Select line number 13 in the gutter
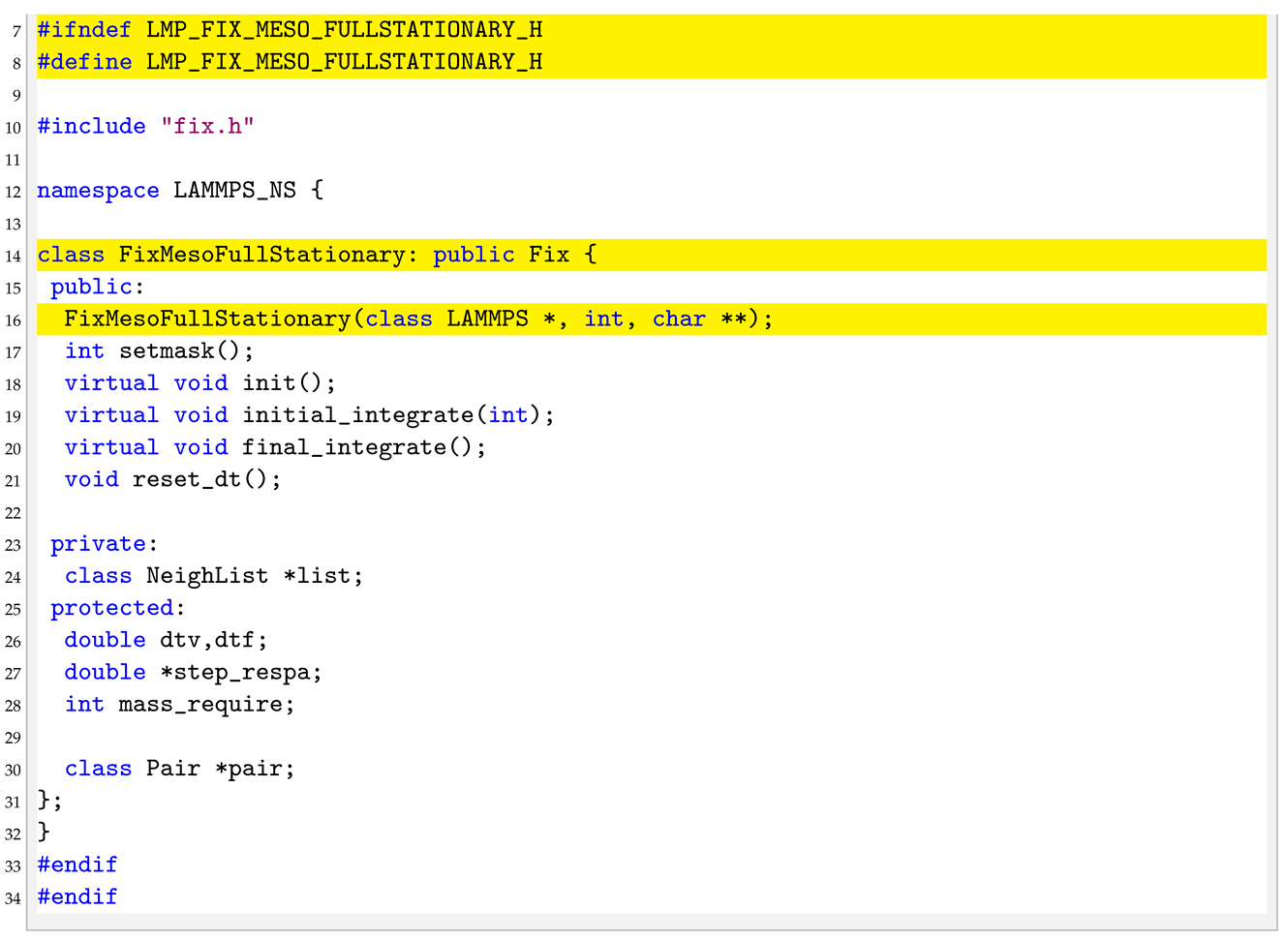 tap(13, 224)
